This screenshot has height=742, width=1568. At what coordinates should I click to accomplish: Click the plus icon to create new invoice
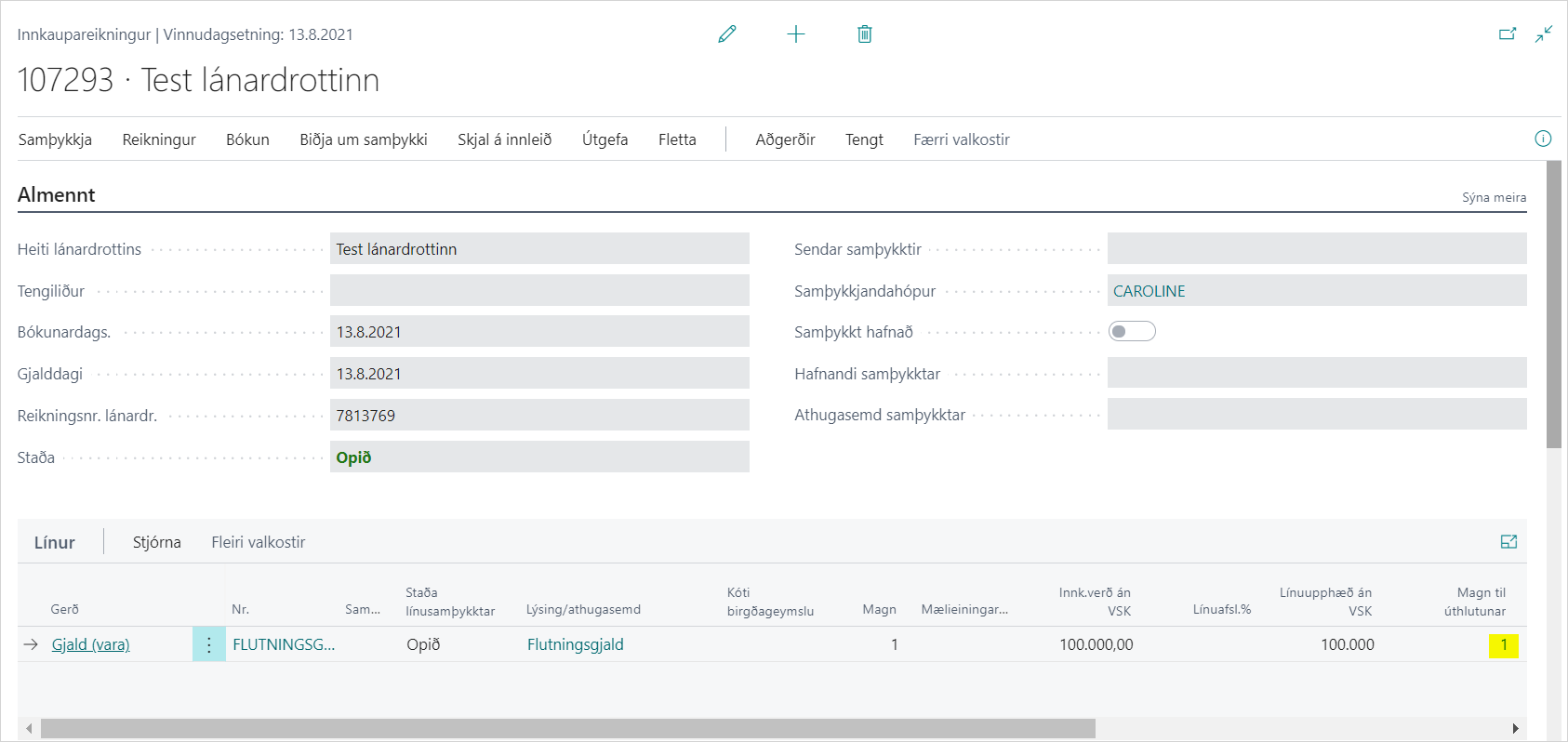click(796, 34)
